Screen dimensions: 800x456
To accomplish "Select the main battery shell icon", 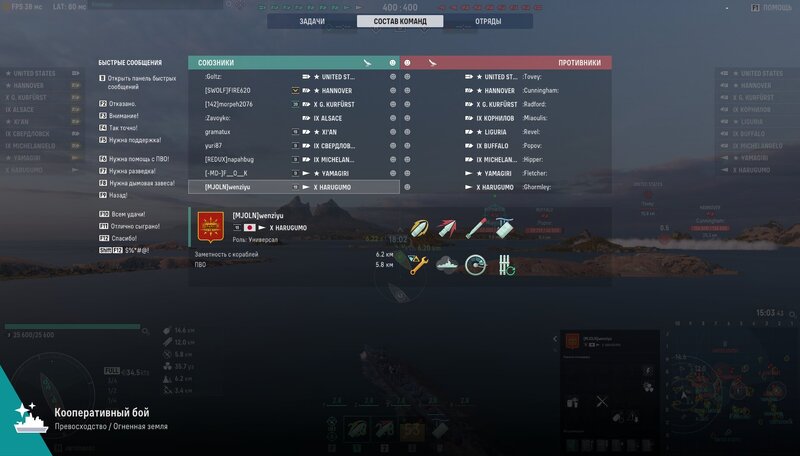I will pyautogui.click(x=419, y=229).
